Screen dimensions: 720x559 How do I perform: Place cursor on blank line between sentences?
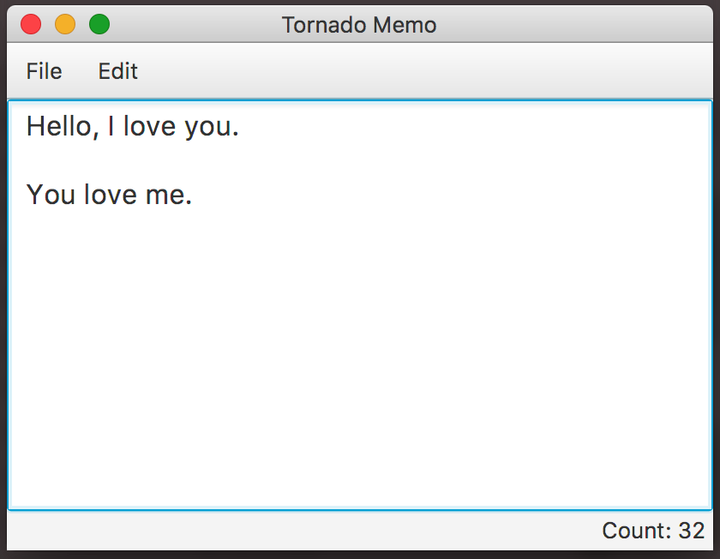(x=360, y=160)
